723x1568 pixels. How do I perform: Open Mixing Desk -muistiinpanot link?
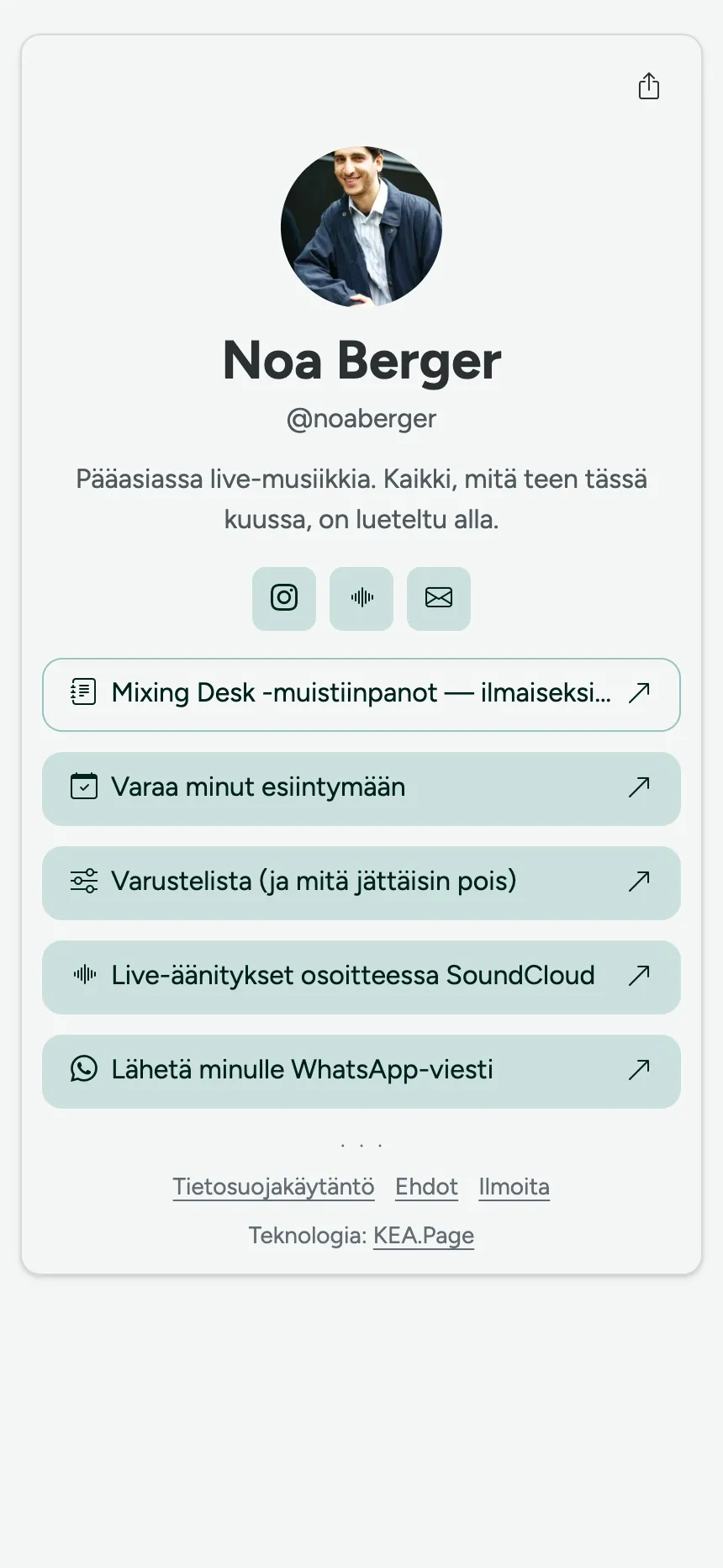(x=361, y=694)
